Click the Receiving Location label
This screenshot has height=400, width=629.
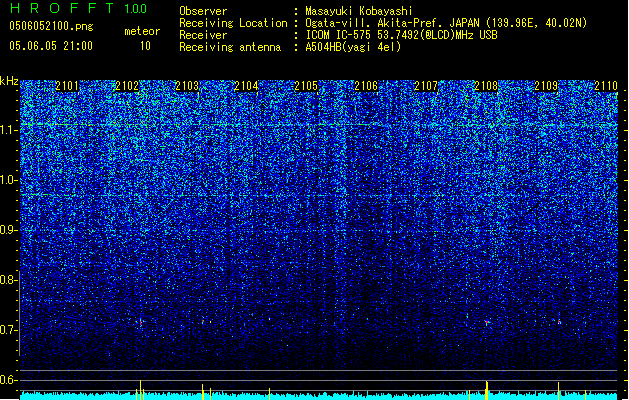click(x=233, y=23)
